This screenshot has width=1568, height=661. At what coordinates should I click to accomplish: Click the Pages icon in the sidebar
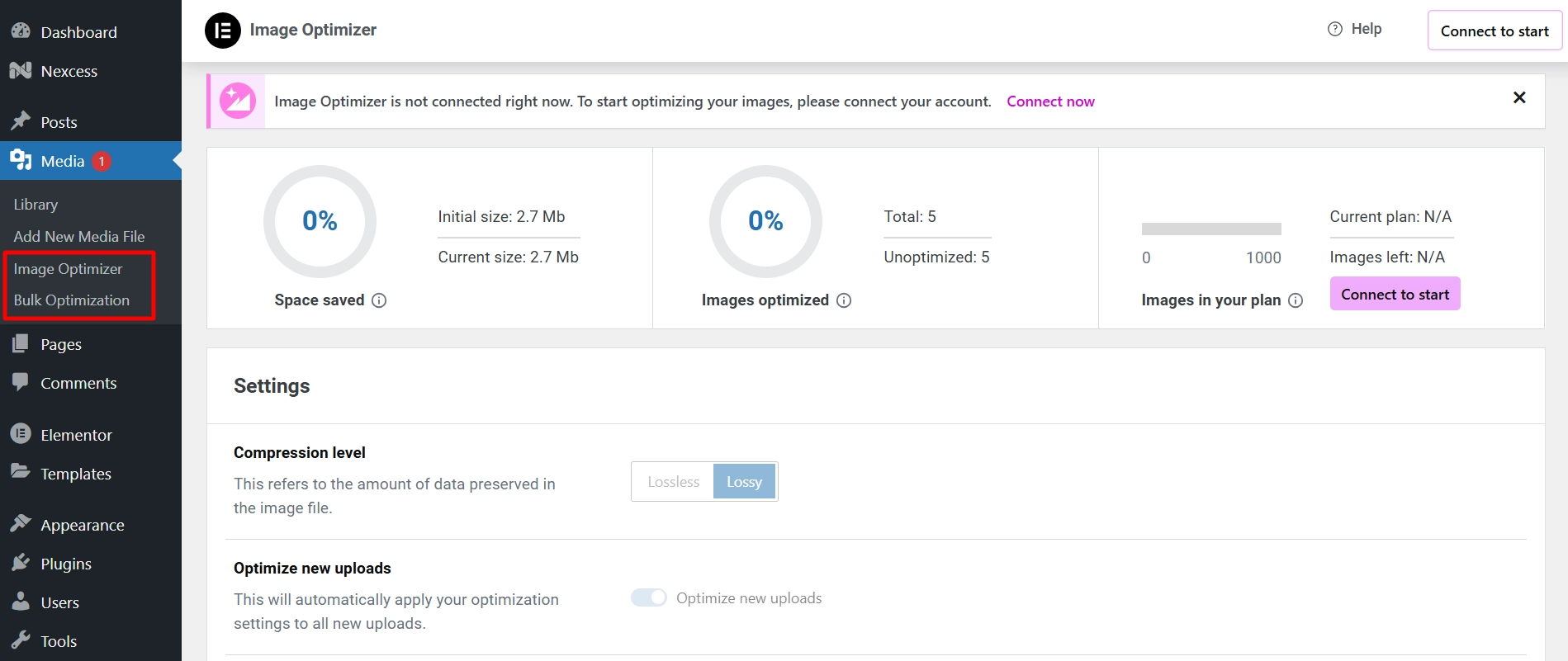pos(21,343)
